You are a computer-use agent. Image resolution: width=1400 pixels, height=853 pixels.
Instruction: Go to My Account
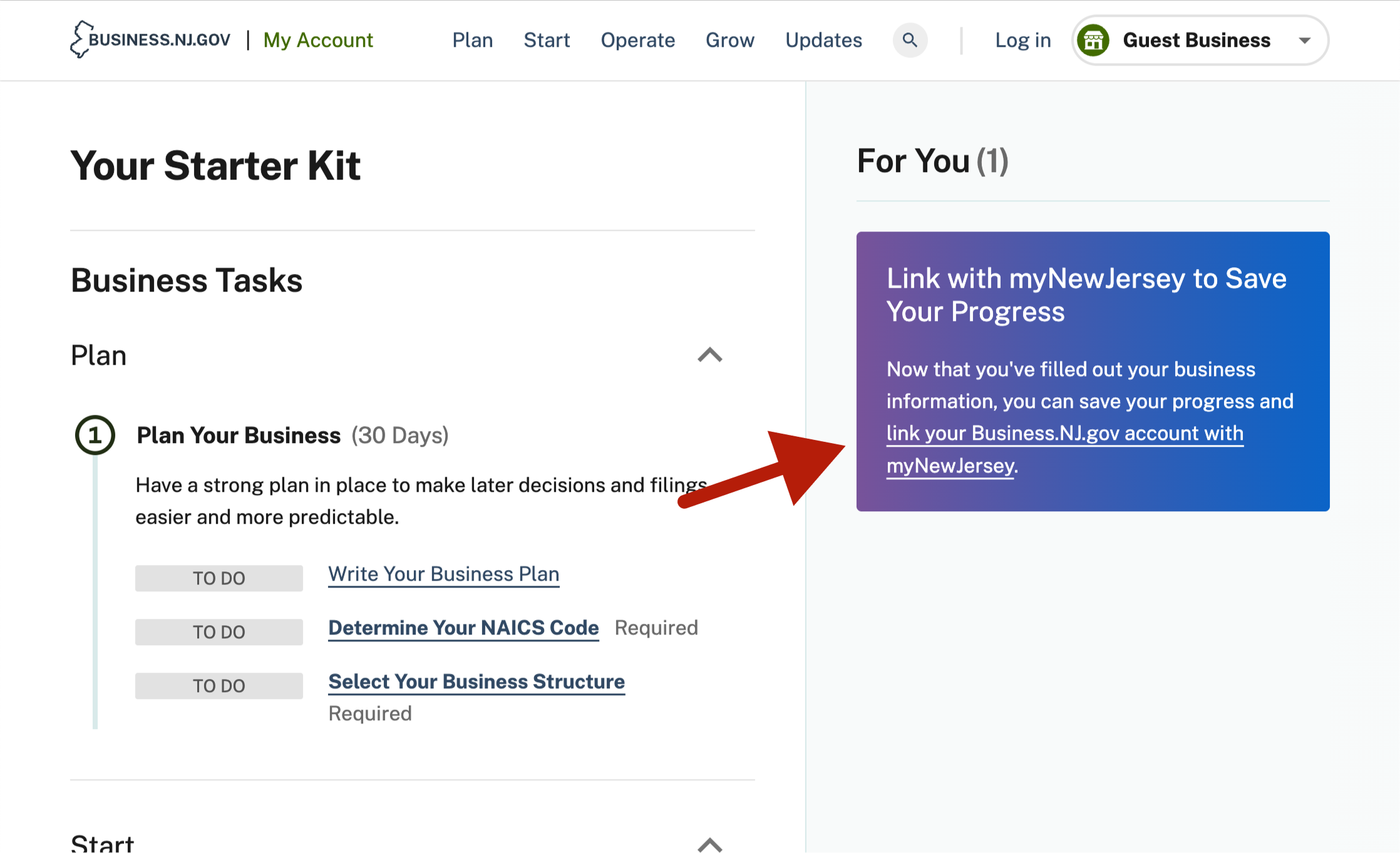(318, 40)
